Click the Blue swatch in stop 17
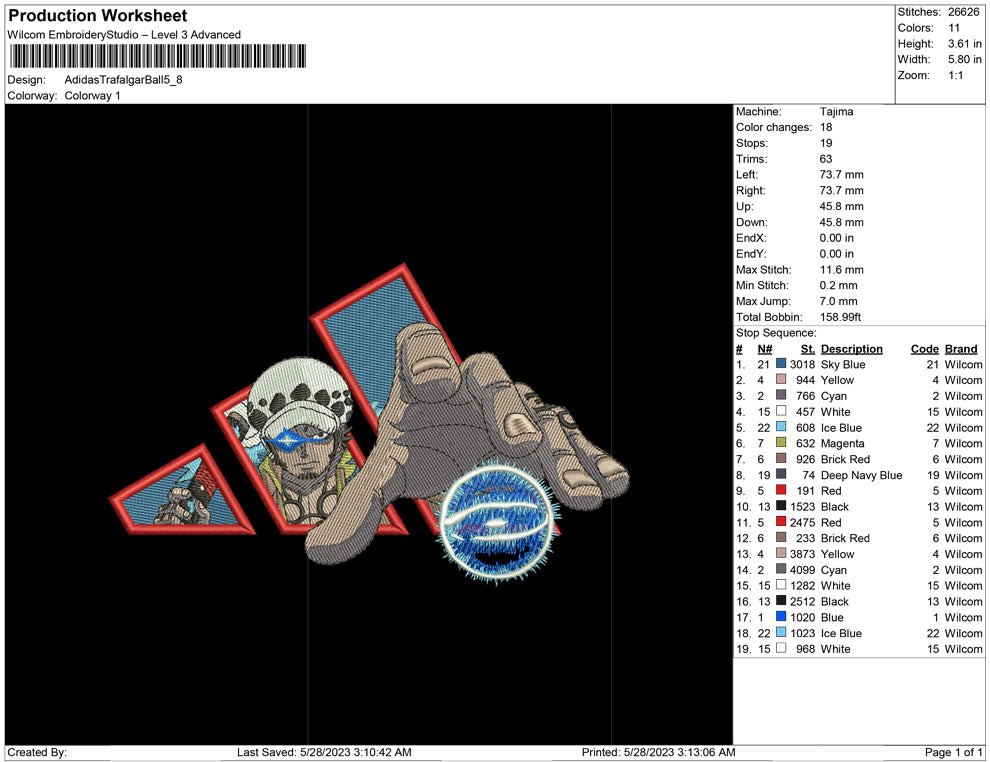 pyautogui.click(x=781, y=616)
